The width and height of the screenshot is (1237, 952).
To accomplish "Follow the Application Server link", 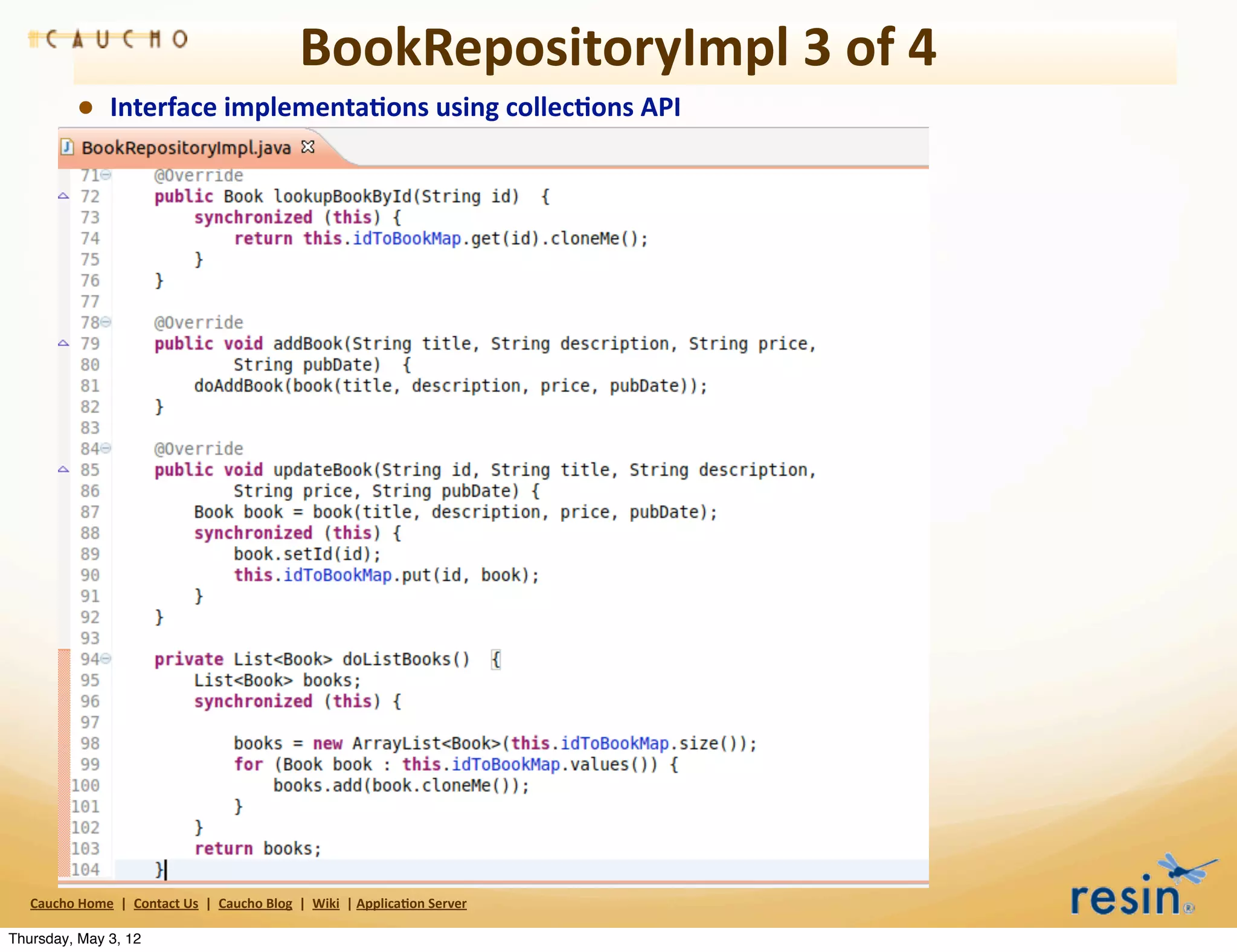I will coord(411,904).
